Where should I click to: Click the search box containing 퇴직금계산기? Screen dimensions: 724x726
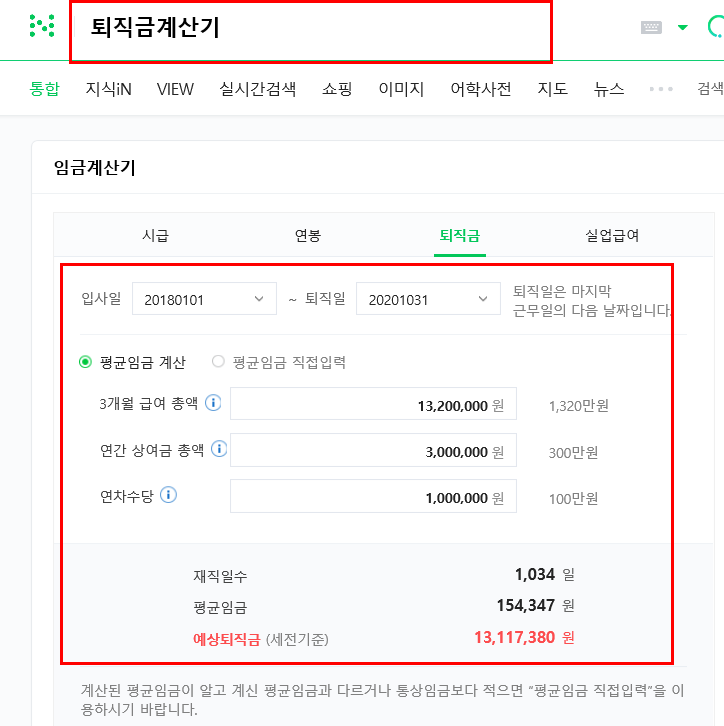311,31
